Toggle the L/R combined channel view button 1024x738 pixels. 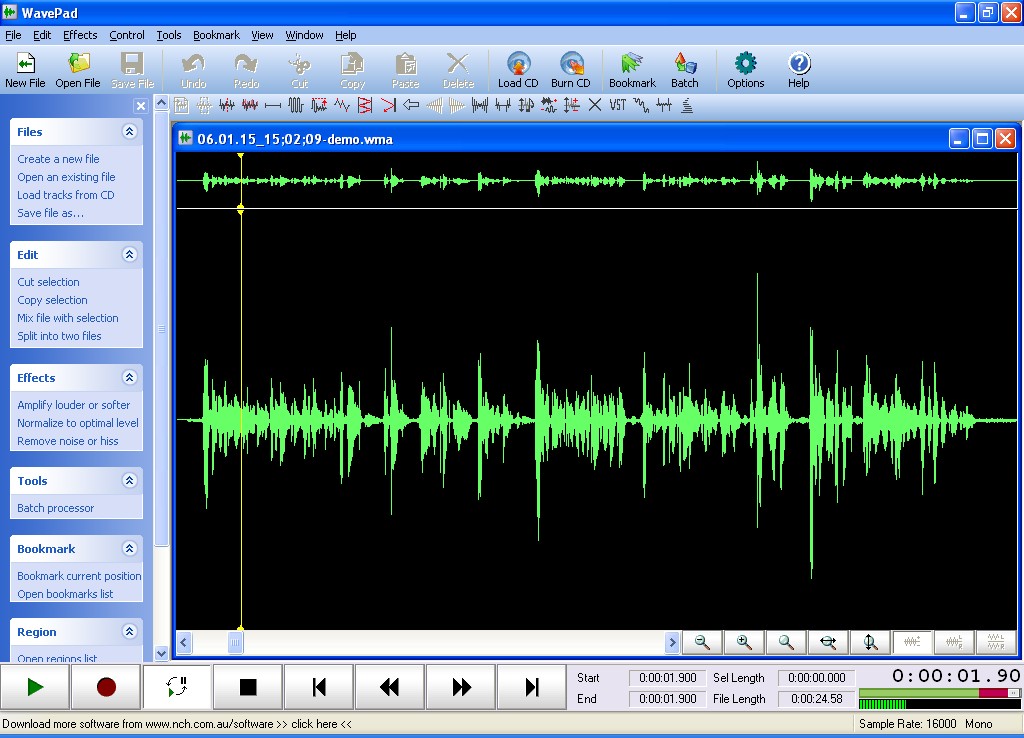954,643
